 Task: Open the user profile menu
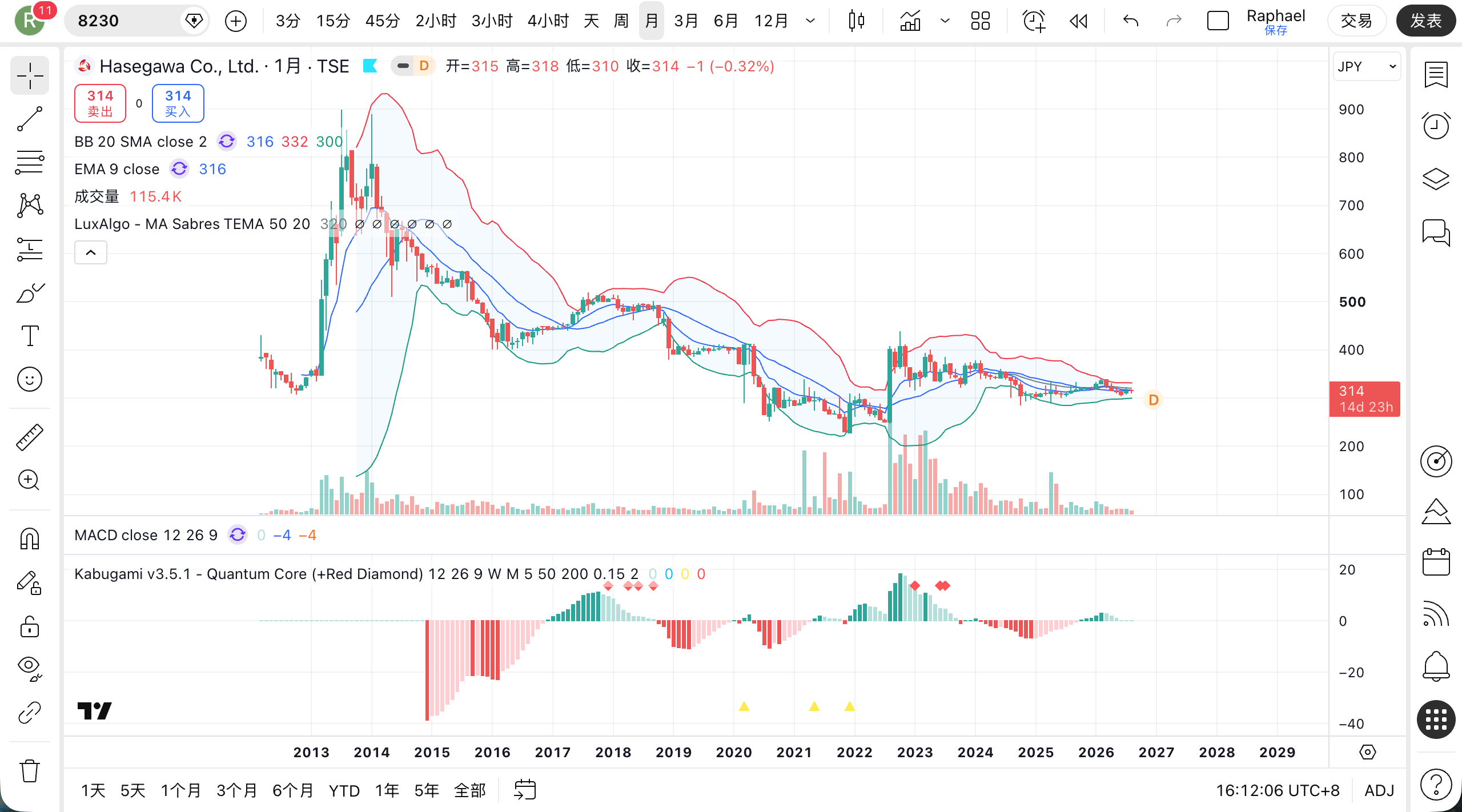coord(30,21)
